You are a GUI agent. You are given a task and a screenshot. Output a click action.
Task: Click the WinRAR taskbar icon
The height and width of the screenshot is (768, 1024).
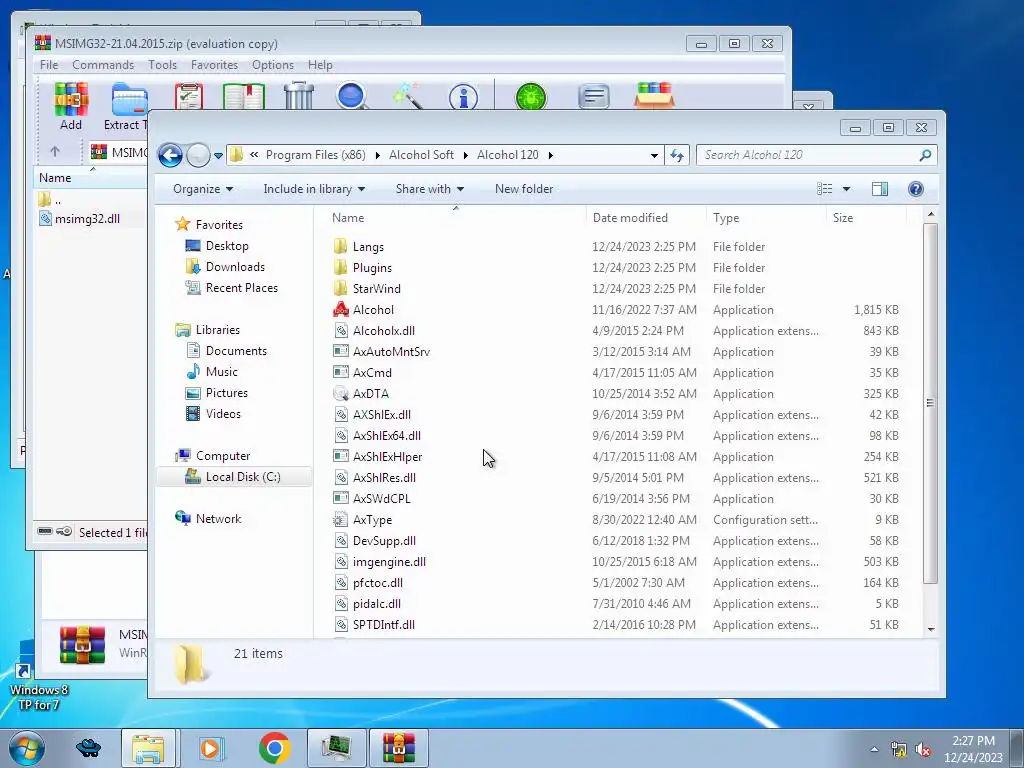[398, 748]
